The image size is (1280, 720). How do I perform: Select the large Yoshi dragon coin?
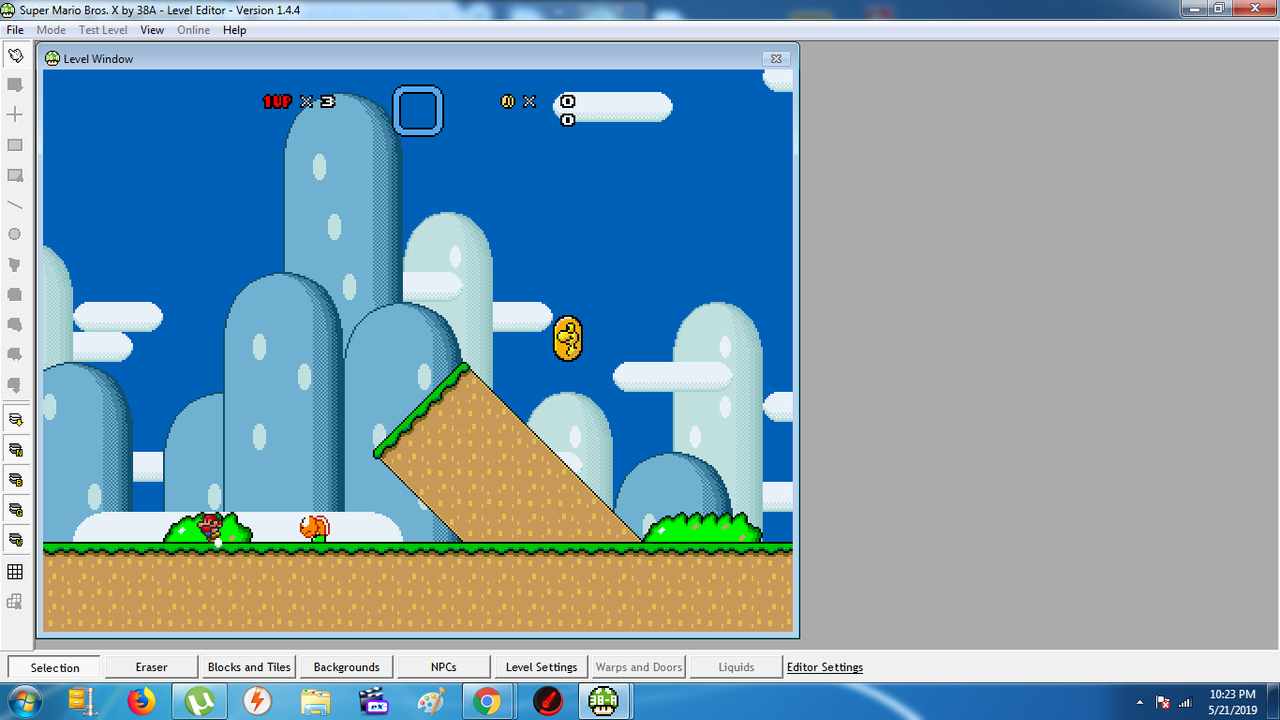568,338
